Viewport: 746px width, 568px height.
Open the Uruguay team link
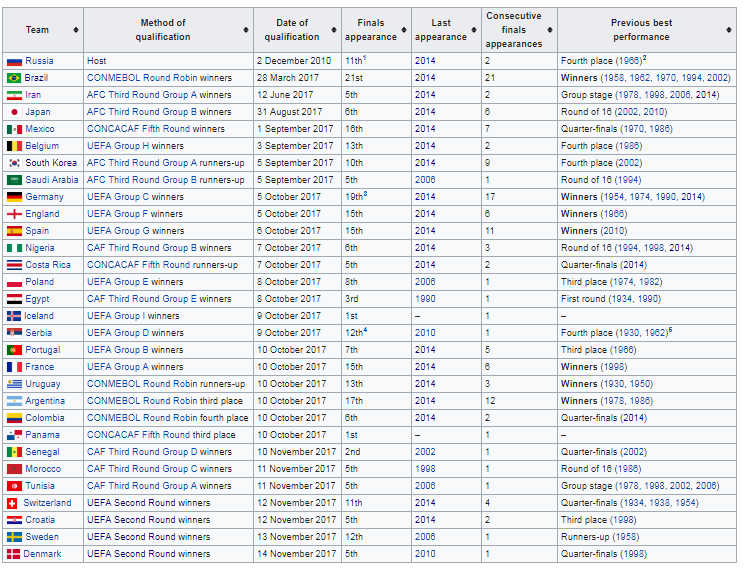pyautogui.click(x=43, y=384)
